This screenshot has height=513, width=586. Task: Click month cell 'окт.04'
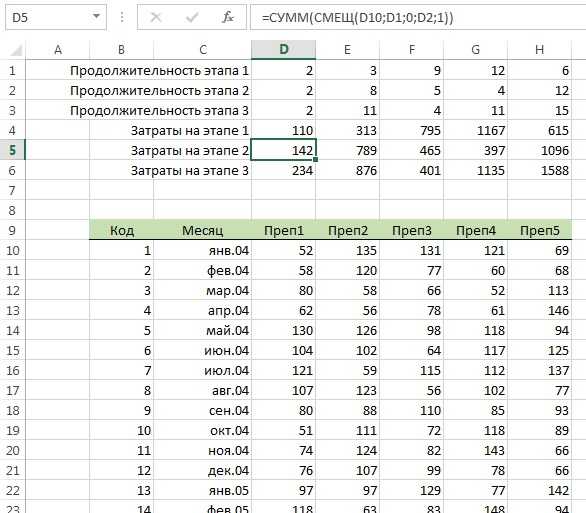pos(203,430)
